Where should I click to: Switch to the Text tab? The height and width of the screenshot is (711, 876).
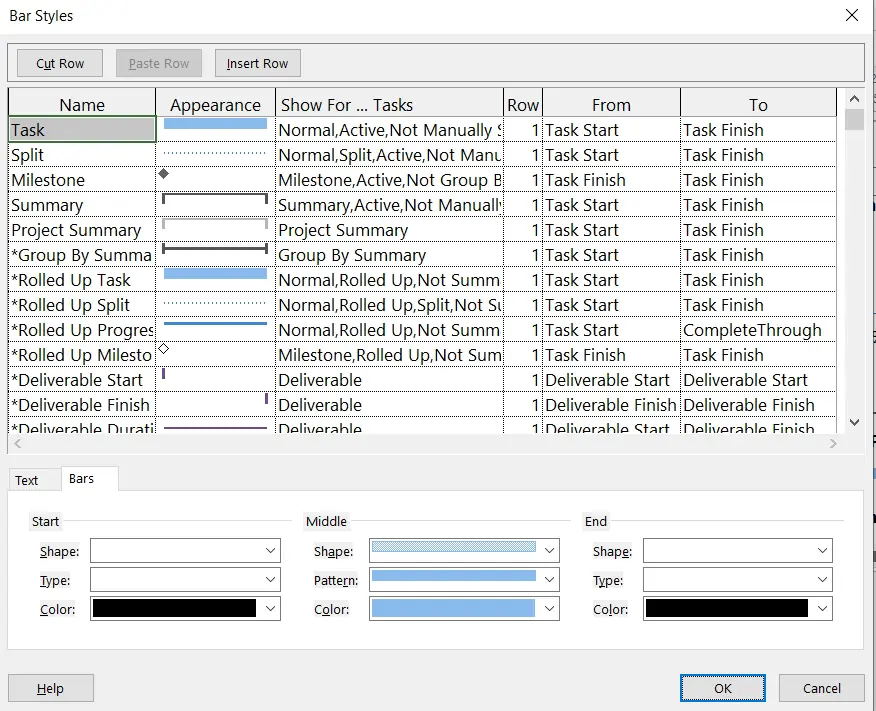27,480
